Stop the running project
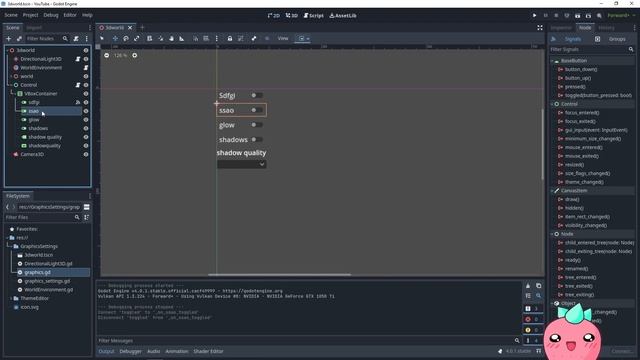 pyautogui.click(x=556, y=16)
